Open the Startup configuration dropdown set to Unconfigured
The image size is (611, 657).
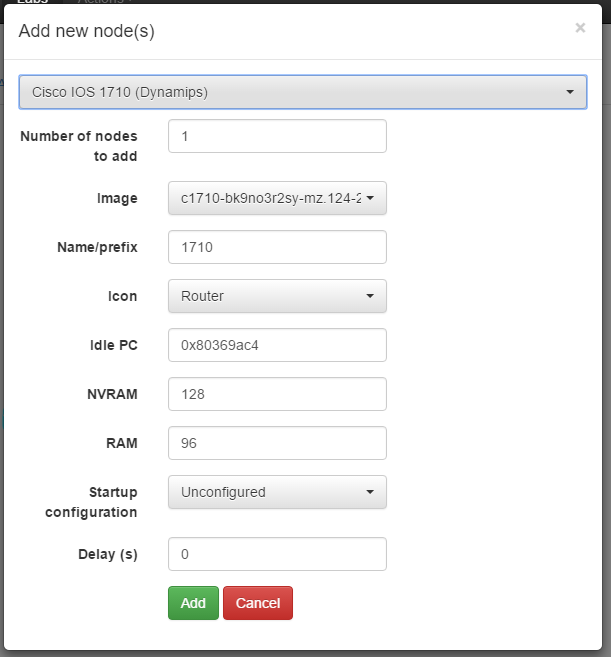[277, 492]
